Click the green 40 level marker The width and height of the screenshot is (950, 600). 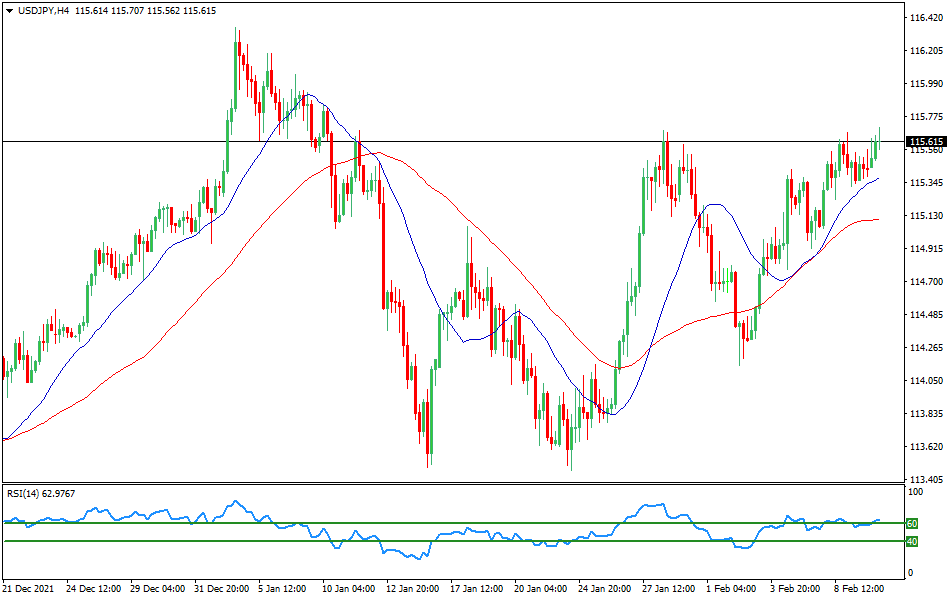pos(910,541)
